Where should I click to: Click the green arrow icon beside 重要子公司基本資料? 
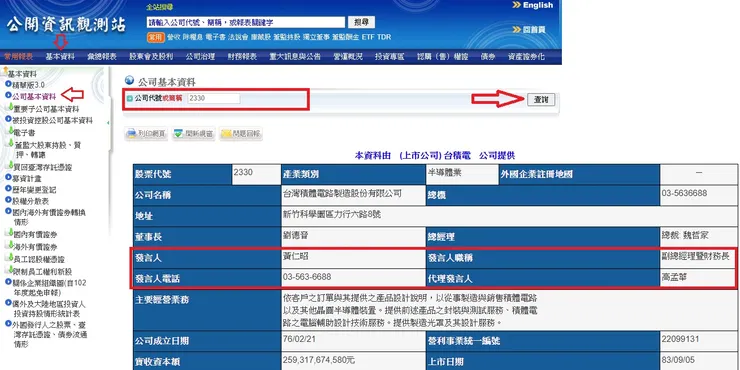pyautogui.click(x=10, y=108)
